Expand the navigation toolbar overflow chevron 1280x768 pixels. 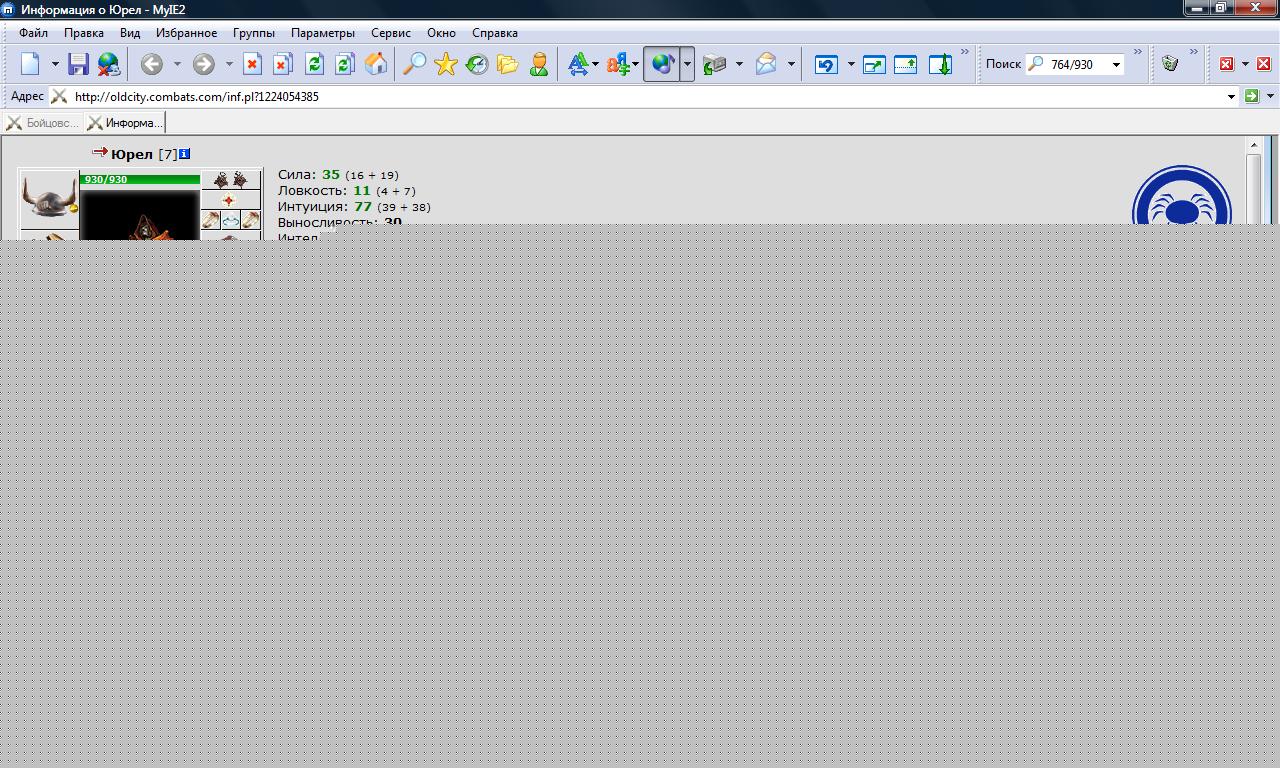pos(965,52)
